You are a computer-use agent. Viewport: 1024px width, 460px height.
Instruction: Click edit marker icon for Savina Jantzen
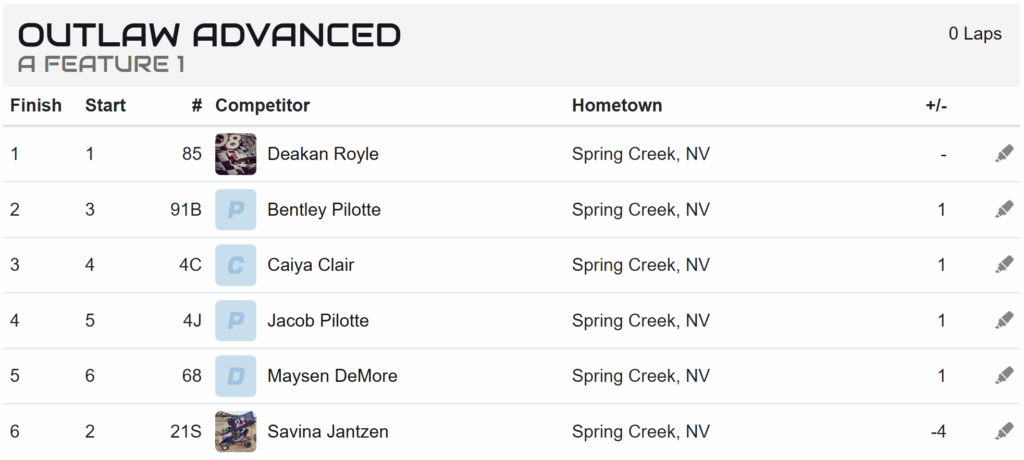[x=1004, y=431]
